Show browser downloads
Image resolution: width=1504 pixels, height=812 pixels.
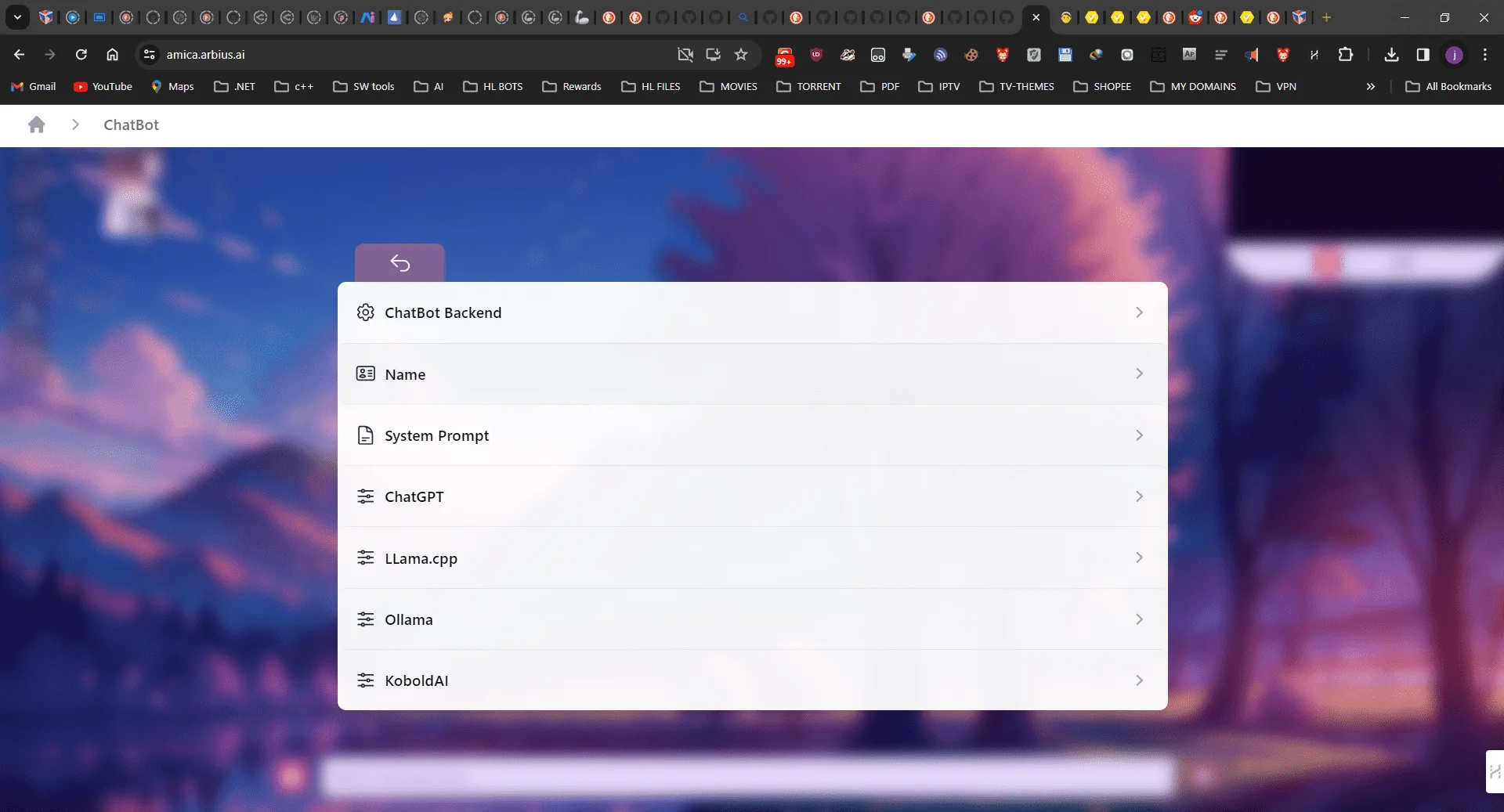[1391, 54]
